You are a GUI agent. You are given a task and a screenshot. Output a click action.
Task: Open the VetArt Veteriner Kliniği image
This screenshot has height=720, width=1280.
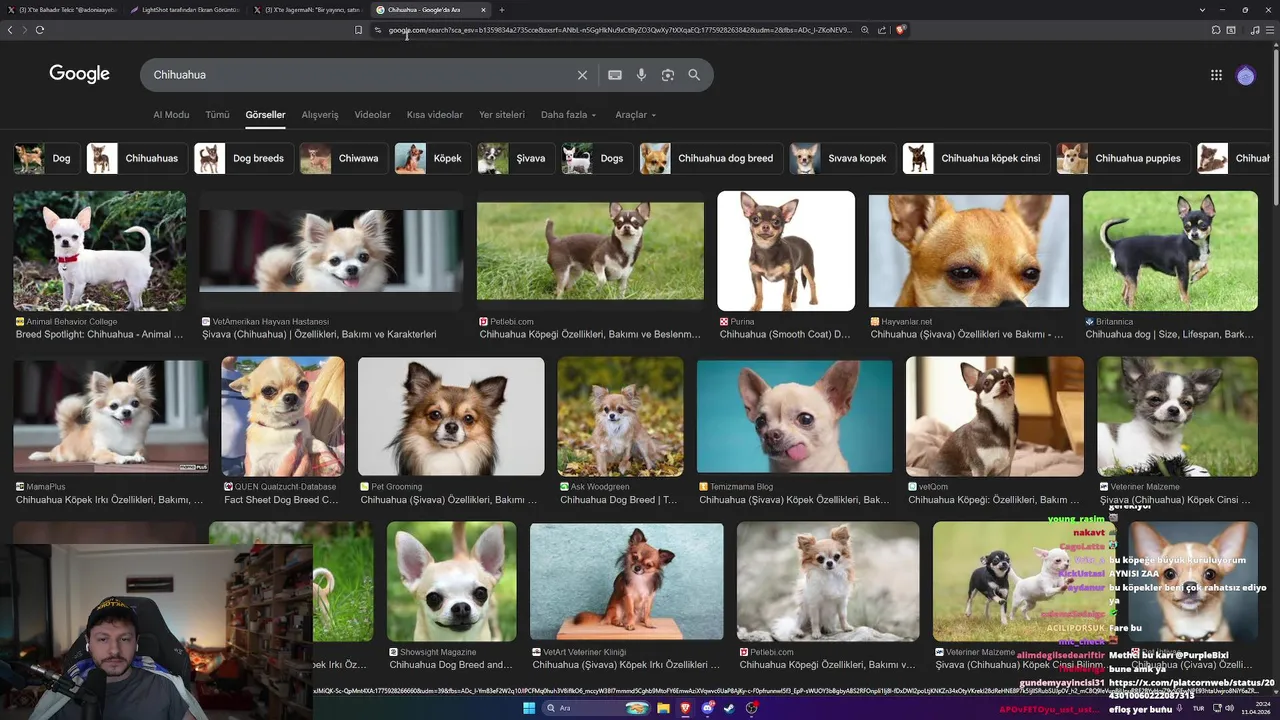(627, 581)
